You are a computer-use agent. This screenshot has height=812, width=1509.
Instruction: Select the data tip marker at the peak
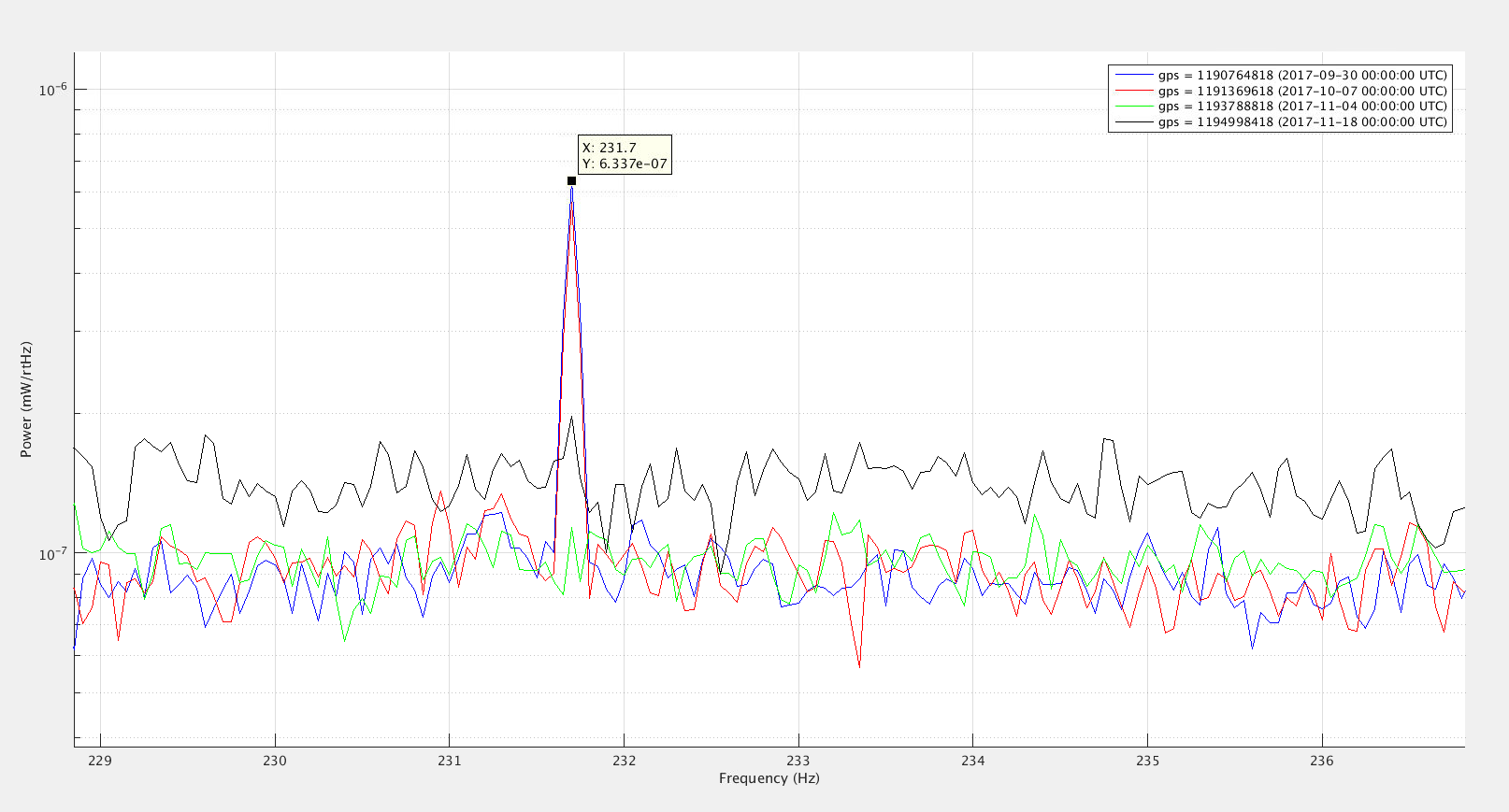(571, 180)
